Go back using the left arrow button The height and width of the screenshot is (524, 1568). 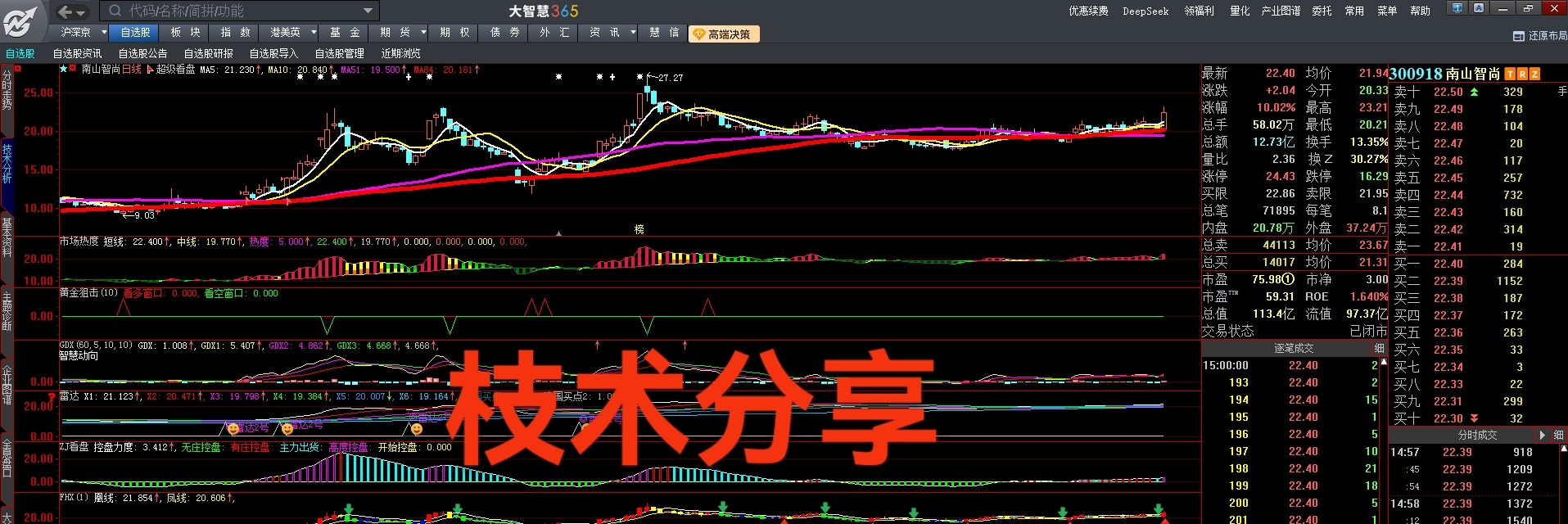[66, 11]
